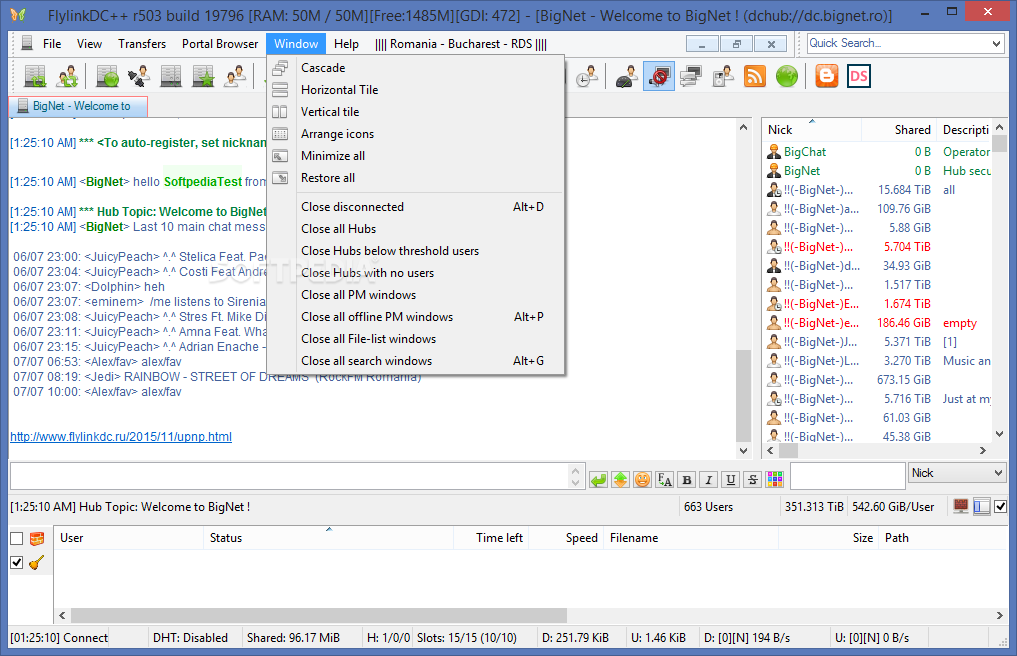Uncheck the user list visibility checkbox

pyautogui.click(x=1001, y=506)
